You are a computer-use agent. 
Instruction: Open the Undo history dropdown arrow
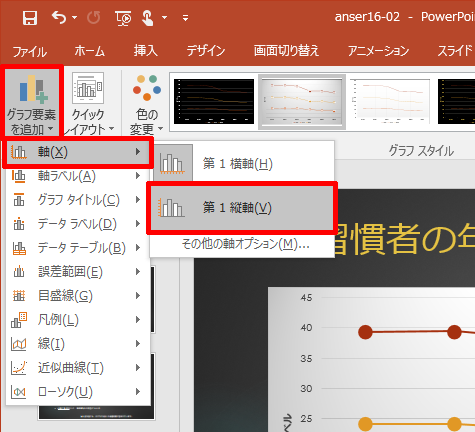coord(74,17)
